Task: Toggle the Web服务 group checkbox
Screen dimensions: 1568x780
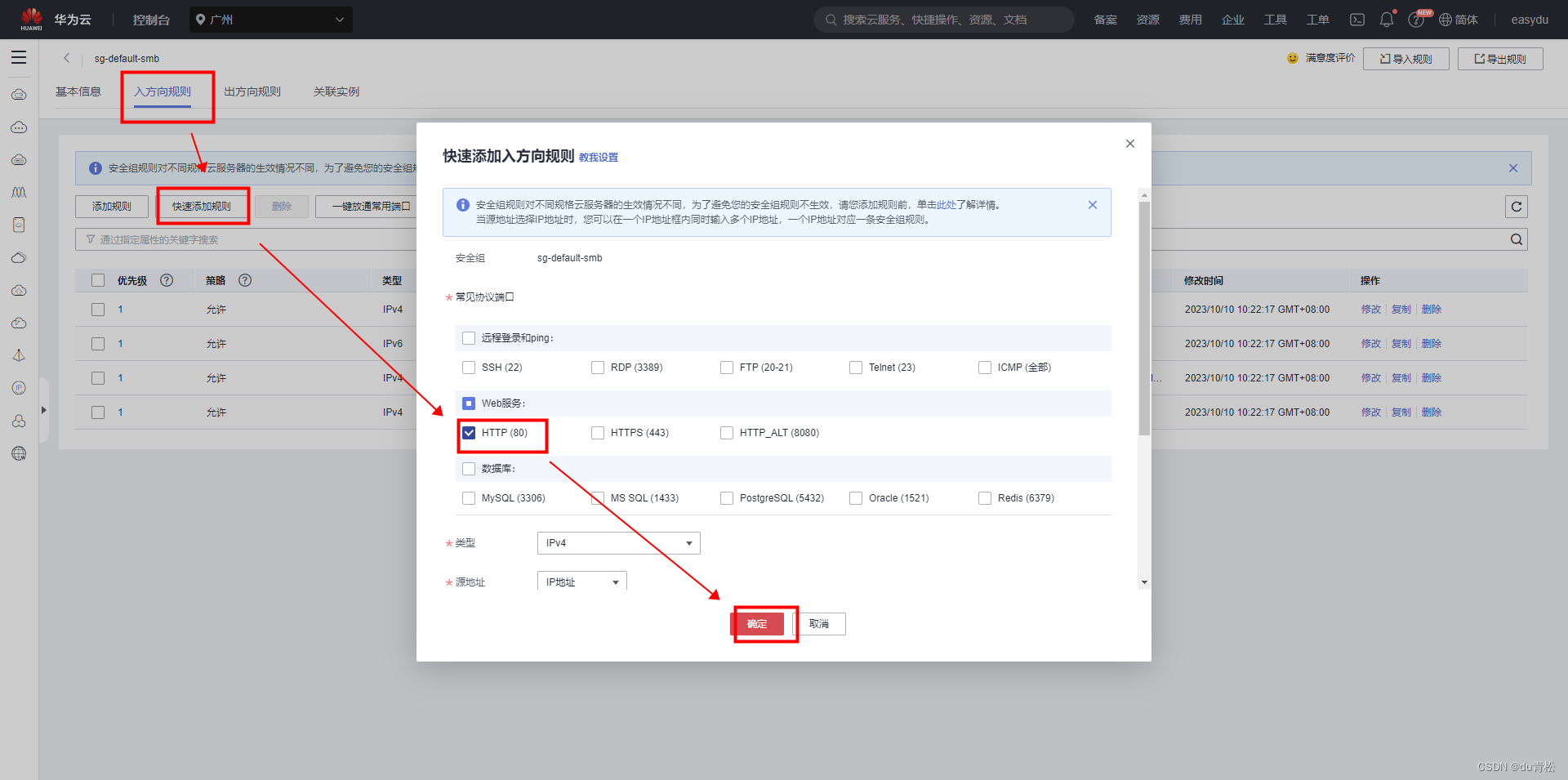Action: (469, 403)
